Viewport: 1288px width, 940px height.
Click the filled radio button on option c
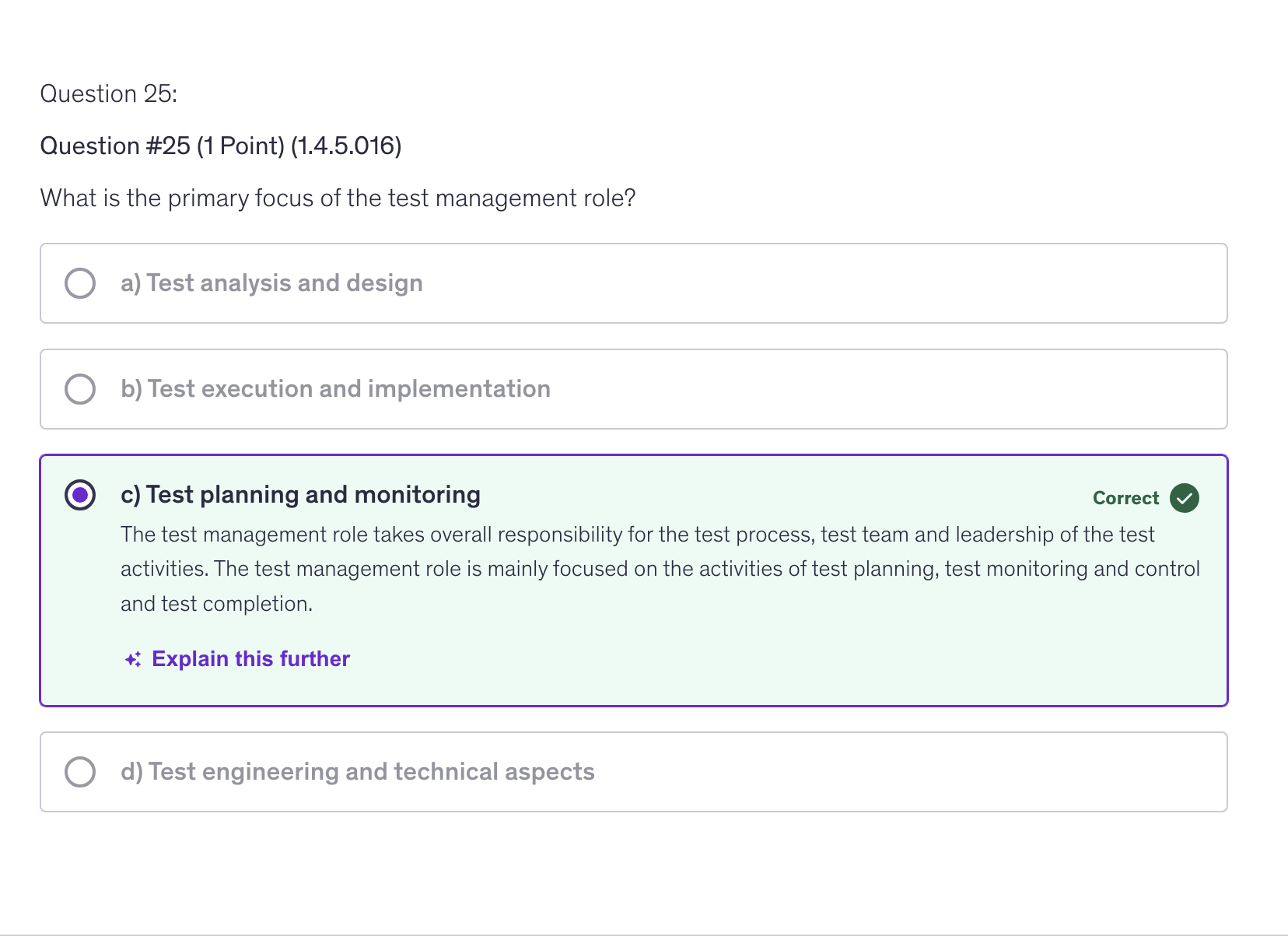[x=79, y=495]
